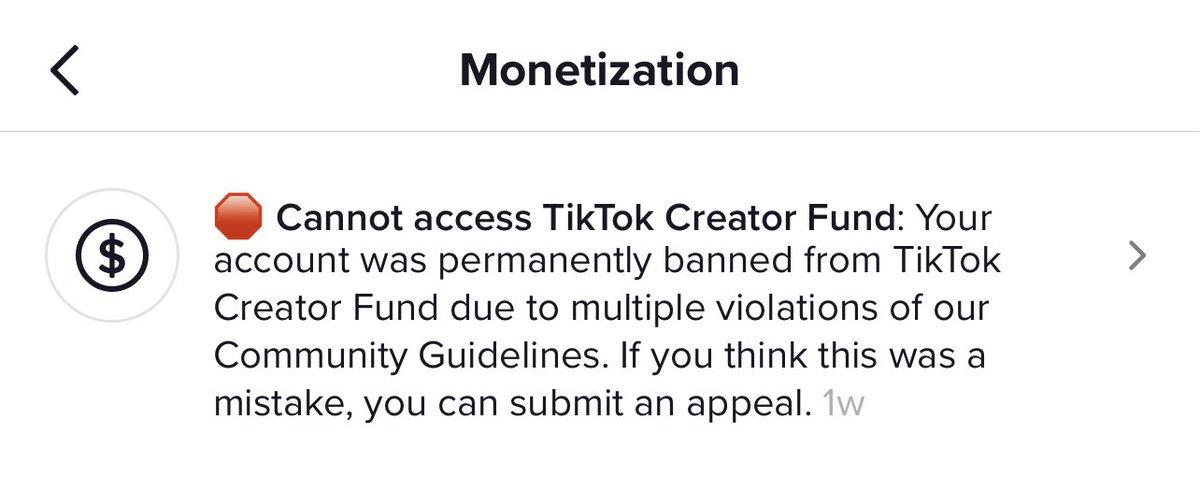Go back using the left arrow
1200x492 pixels.
point(64,71)
